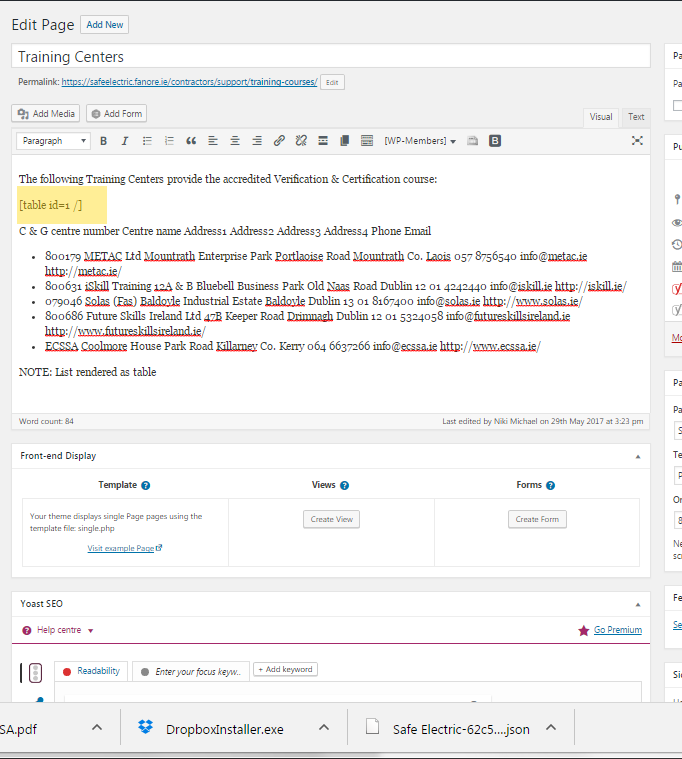Screen dimensions: 682x759
Task: Open the Readability tab in Yoast
Action: point(91,671)
